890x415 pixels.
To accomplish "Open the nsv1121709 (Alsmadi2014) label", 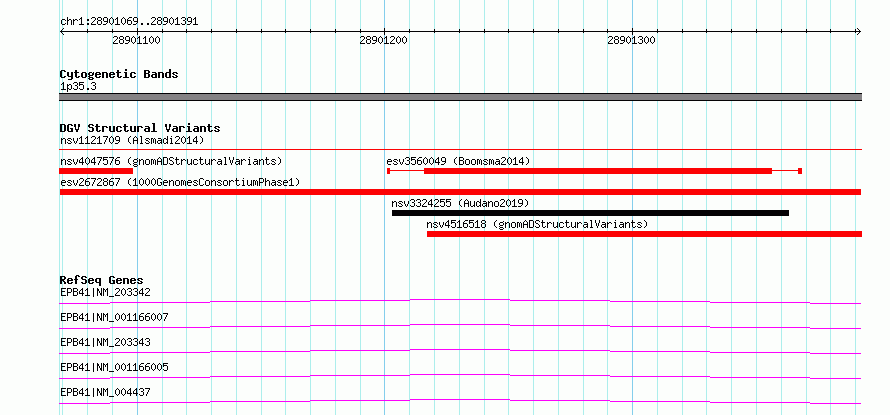I will [132, 140].
